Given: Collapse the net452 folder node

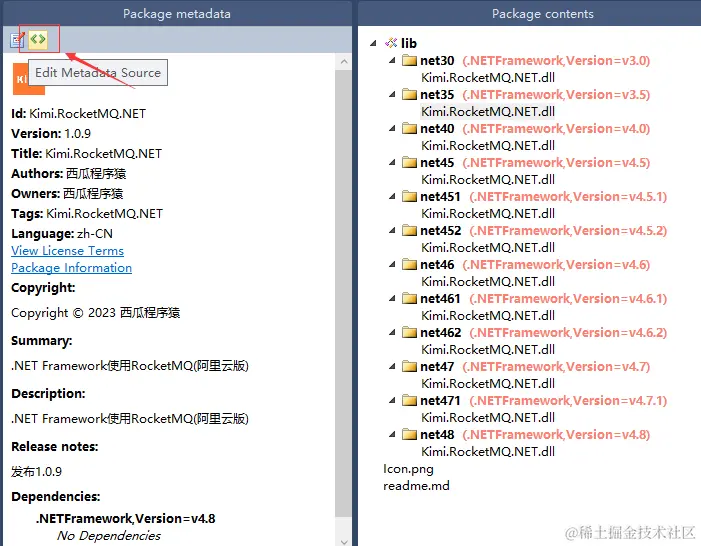Looking at the screenshot, I should click(392, 230).
